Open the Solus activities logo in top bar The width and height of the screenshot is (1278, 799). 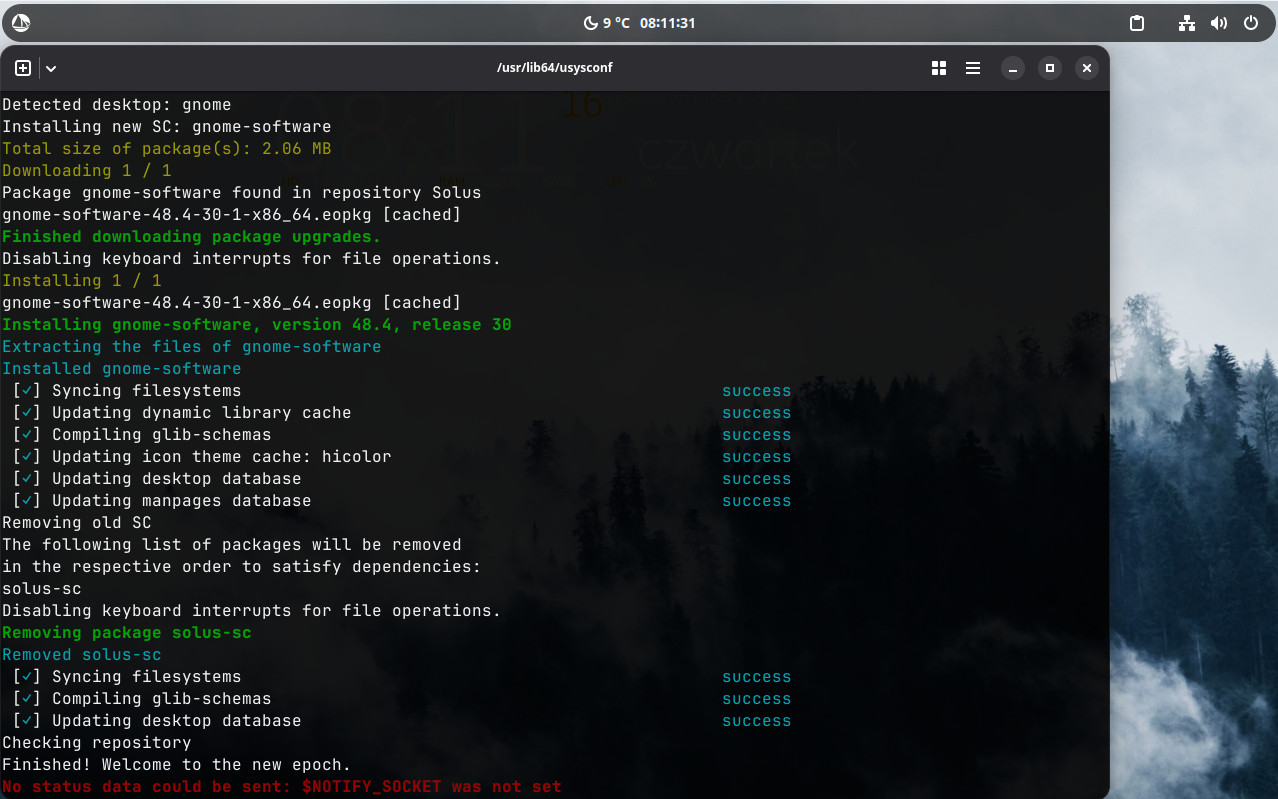coord(21,23)
